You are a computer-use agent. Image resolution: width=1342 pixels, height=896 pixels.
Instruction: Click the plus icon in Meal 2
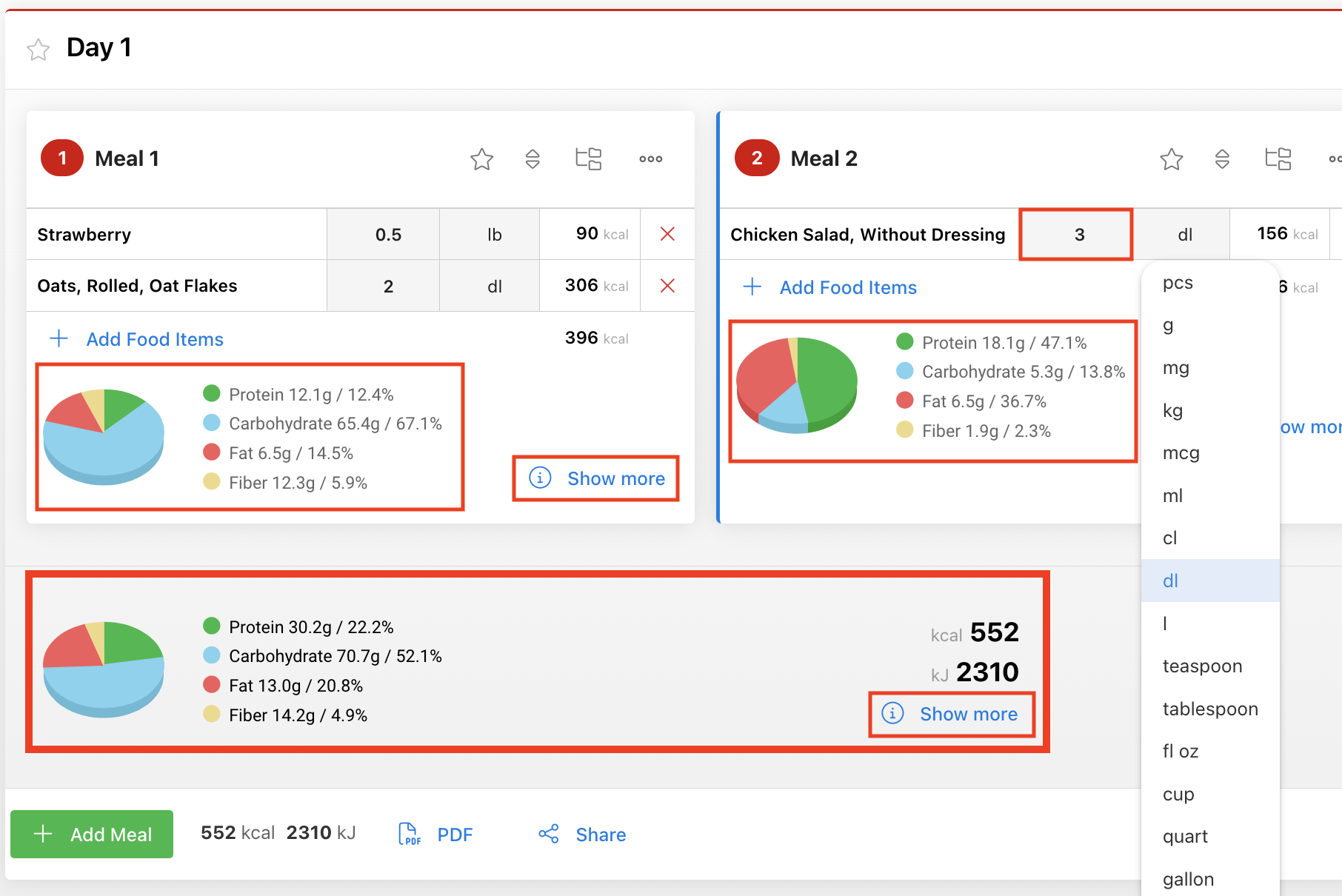(752, 287)
